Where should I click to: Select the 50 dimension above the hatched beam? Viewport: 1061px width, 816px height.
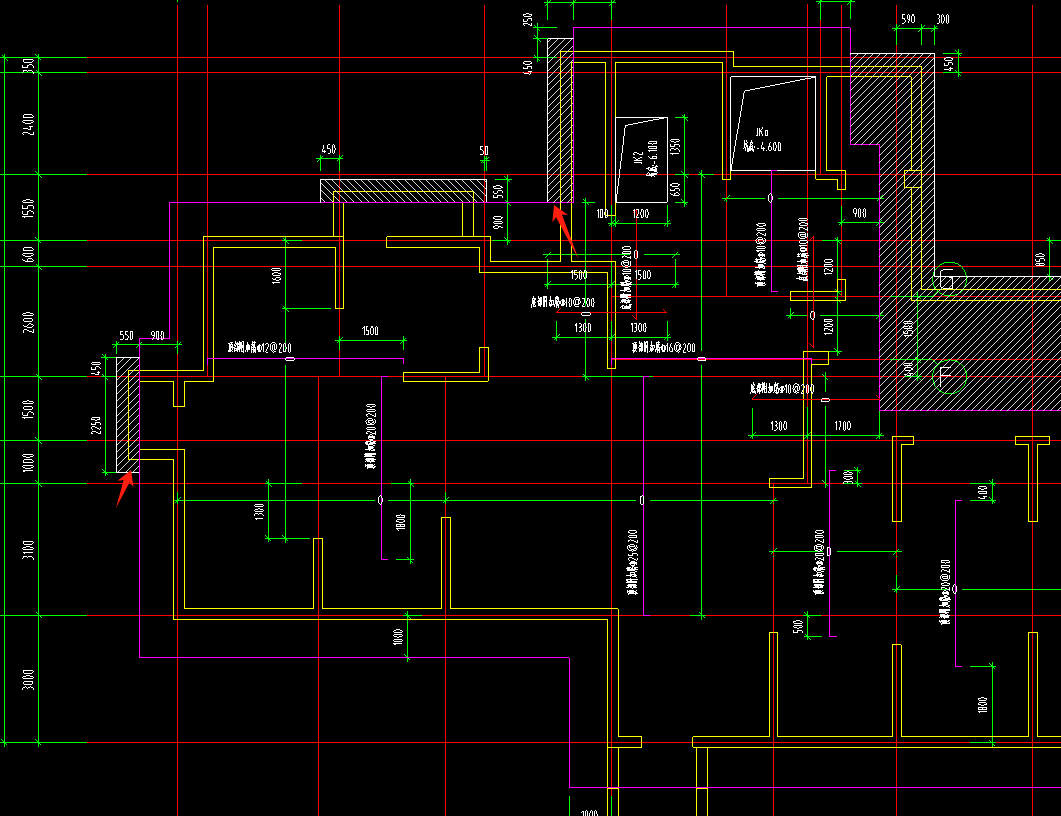pyautogui.click(x=484, y=150)
